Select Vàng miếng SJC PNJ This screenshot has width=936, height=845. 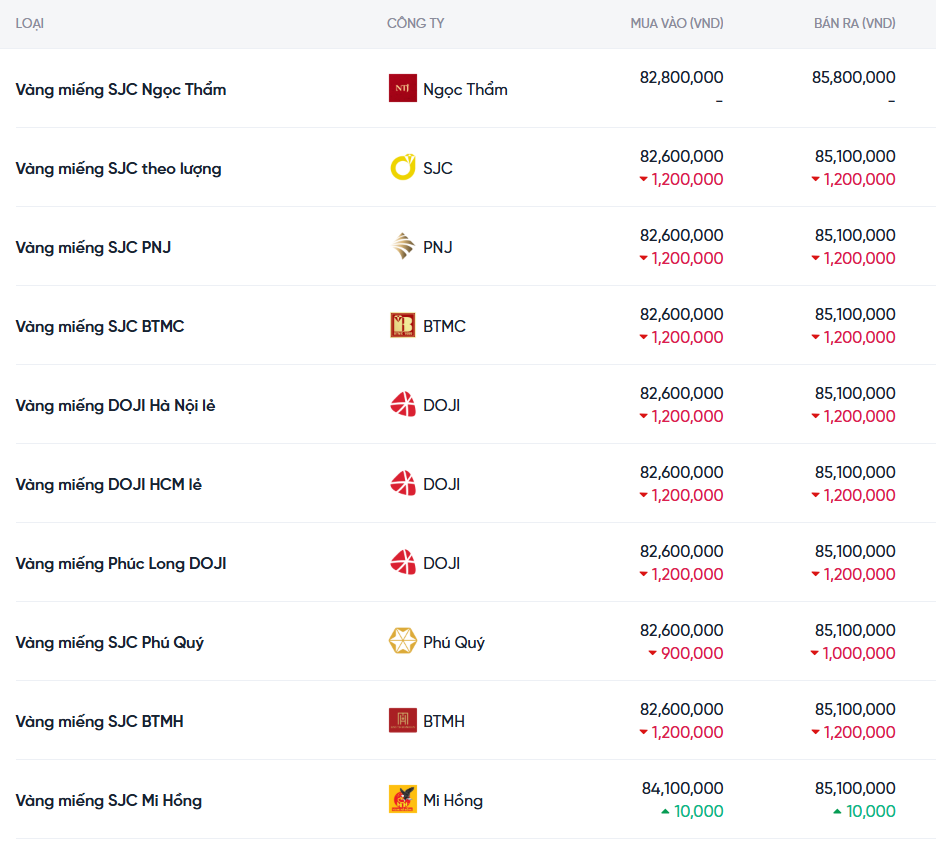[x=93, y=247]
